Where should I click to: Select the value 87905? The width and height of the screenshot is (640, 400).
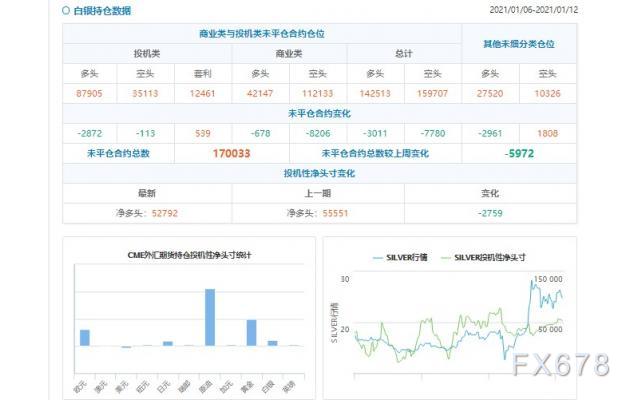pyautogui.click(x=89, y=93)
